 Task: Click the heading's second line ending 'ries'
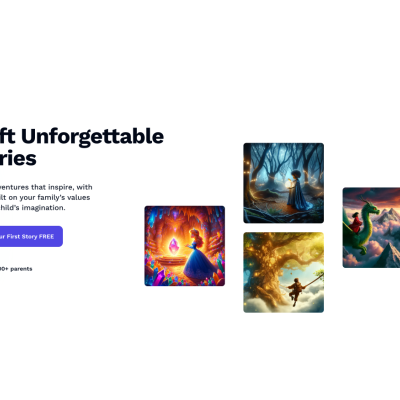pyautogui.click(x=18, y=158)
